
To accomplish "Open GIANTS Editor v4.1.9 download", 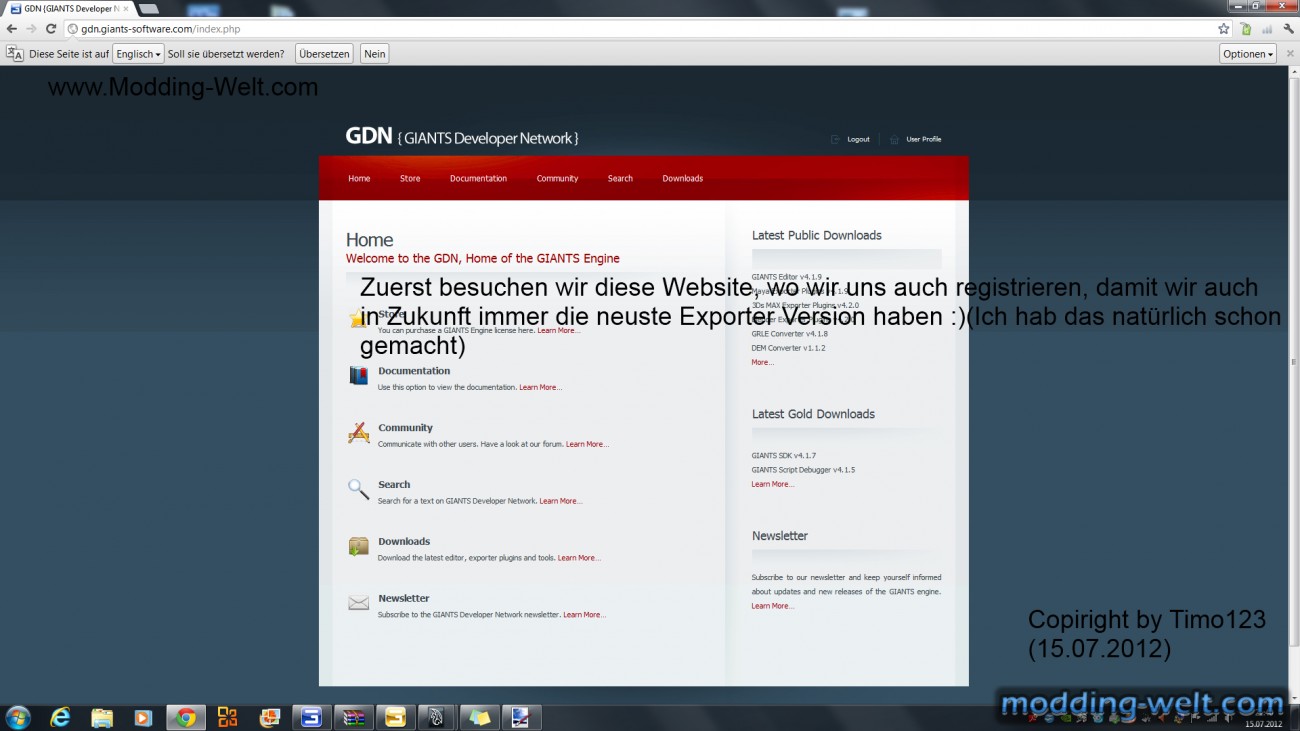I will (x=786, y=277).
